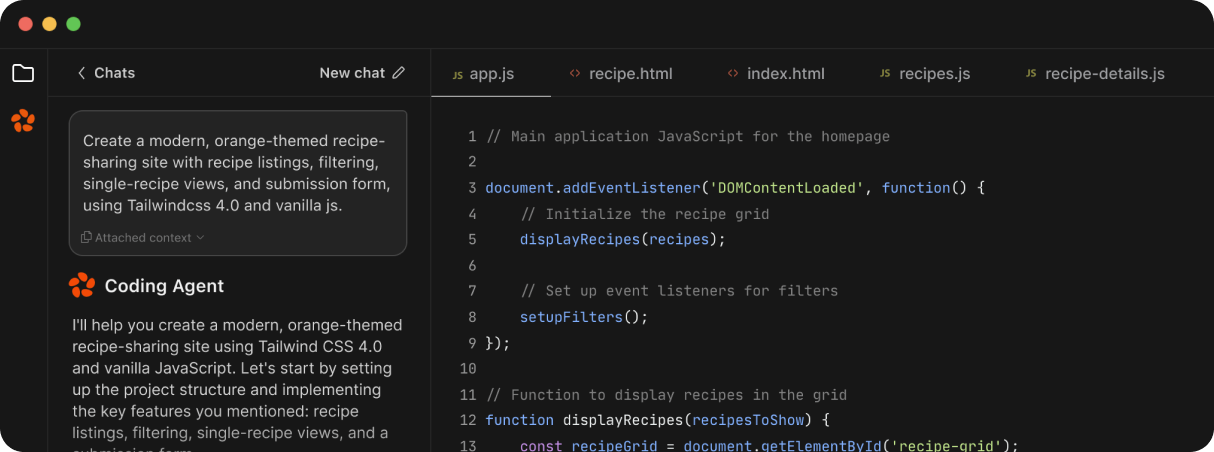Click the yellow minimize window button
The height and width of the screenshot is (452, 1214).
pos(50,24)
